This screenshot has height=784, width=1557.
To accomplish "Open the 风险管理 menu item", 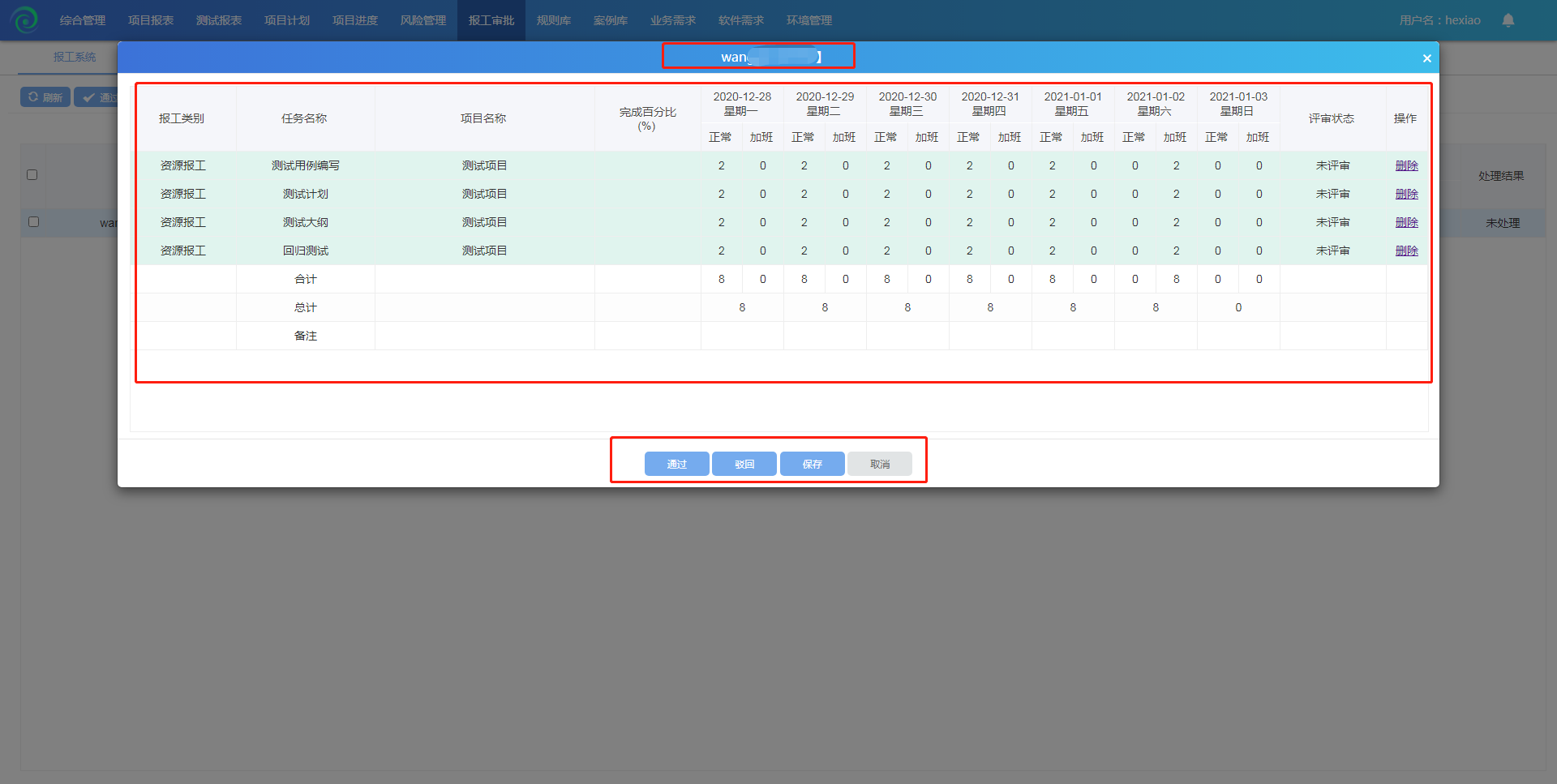I will point(423,20).
